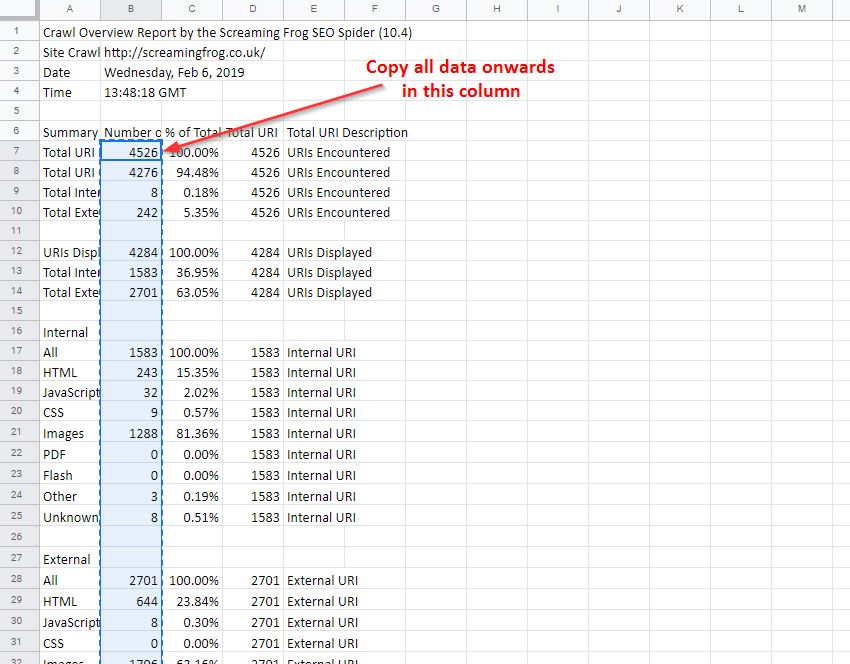Click column M header
This screenshot has height=664, width=850.
click(802, 9)
